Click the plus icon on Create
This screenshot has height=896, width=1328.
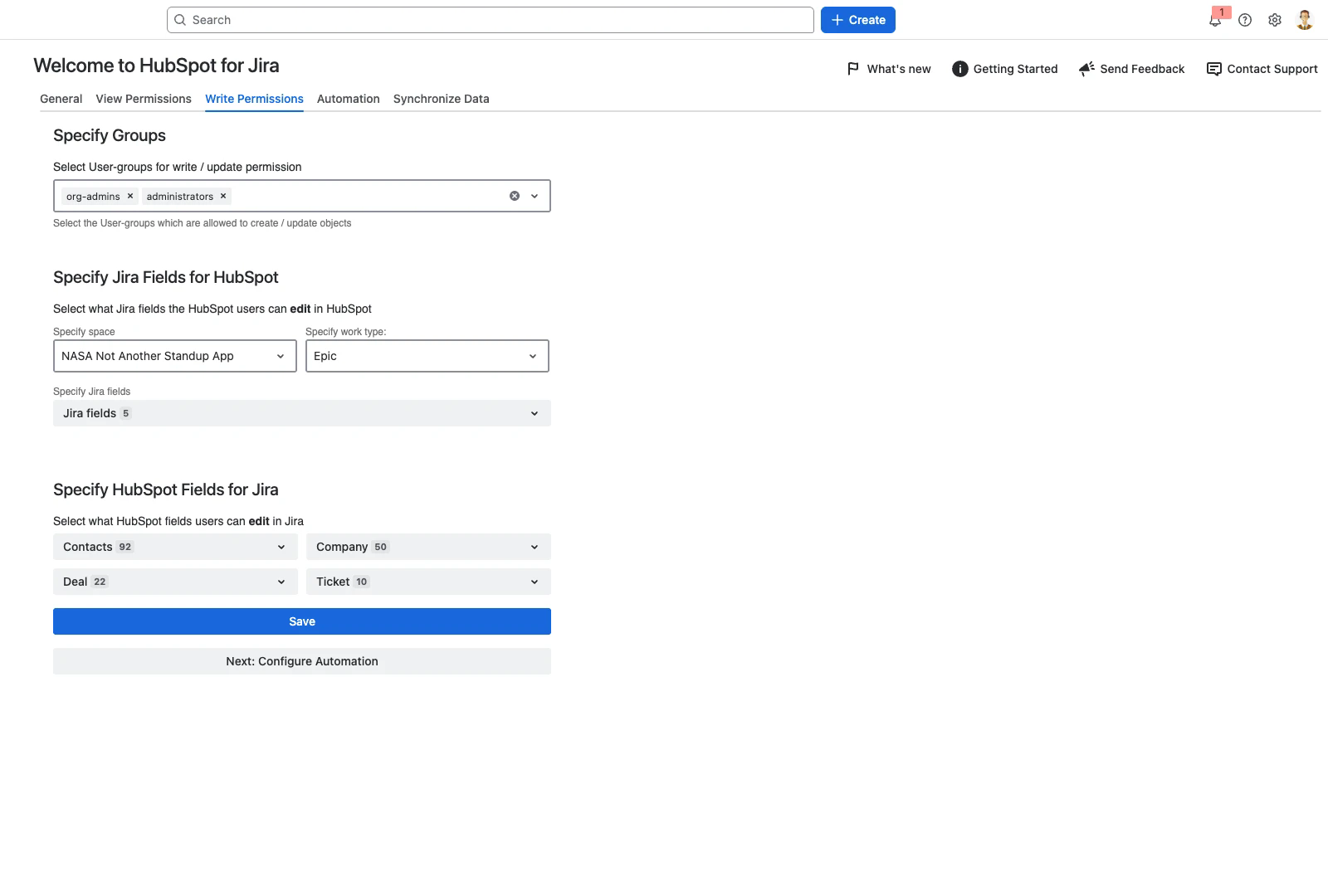pos(837,20)
